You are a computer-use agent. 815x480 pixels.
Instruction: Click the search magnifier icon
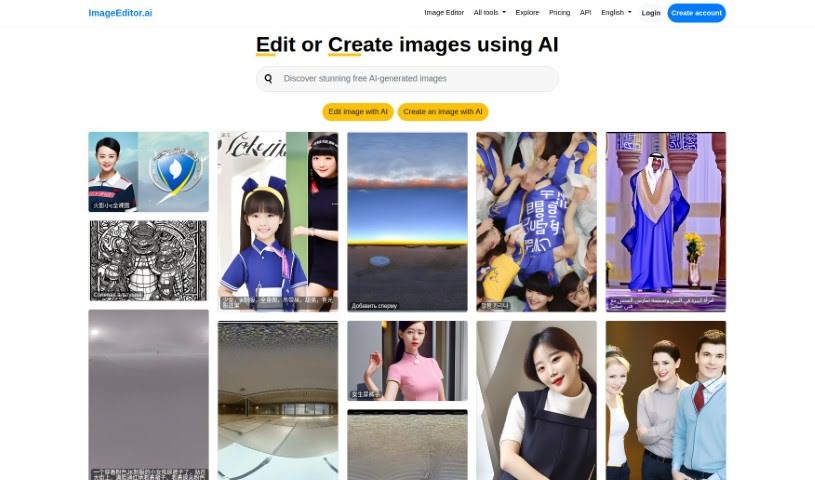(x=268, y=79)
